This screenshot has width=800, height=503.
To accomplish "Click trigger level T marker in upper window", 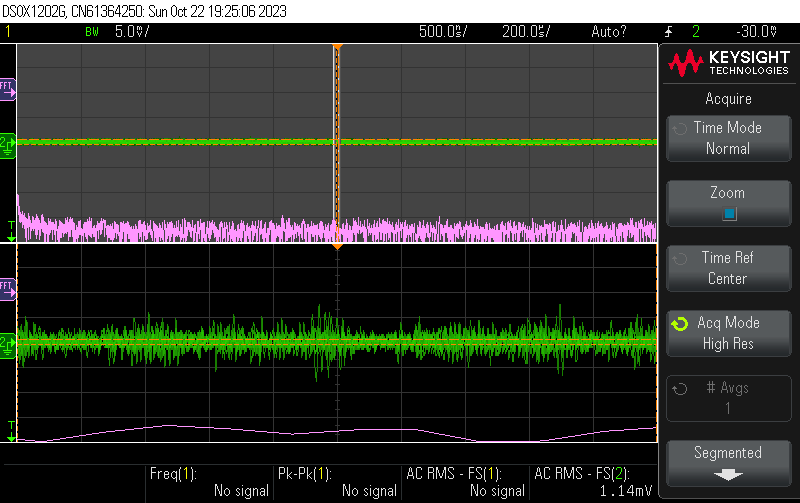I will (x=11, y=231).
